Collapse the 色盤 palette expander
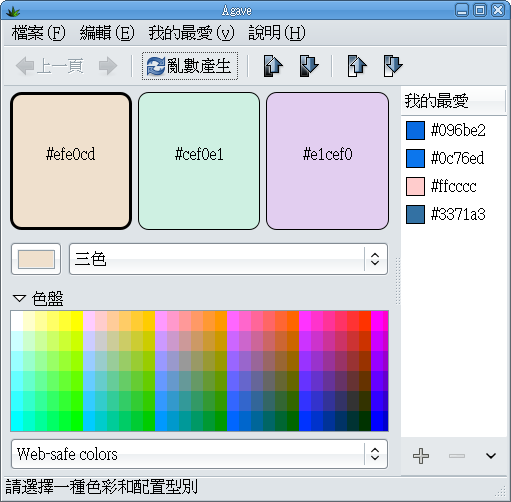The height and width of the screenshot is (502, 511). click(x=19, y=298)
